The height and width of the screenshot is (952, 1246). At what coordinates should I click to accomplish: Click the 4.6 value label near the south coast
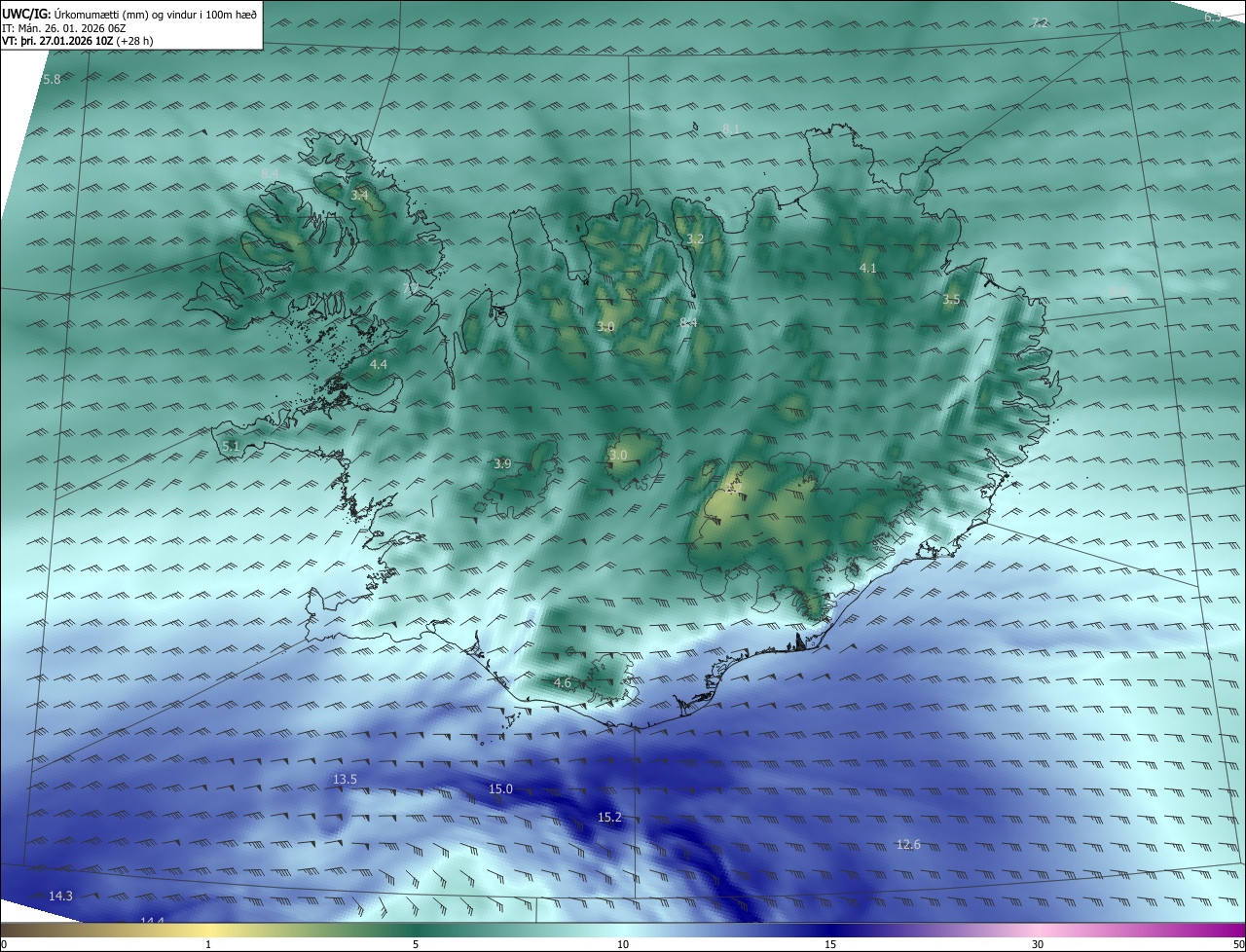[563, 683]
